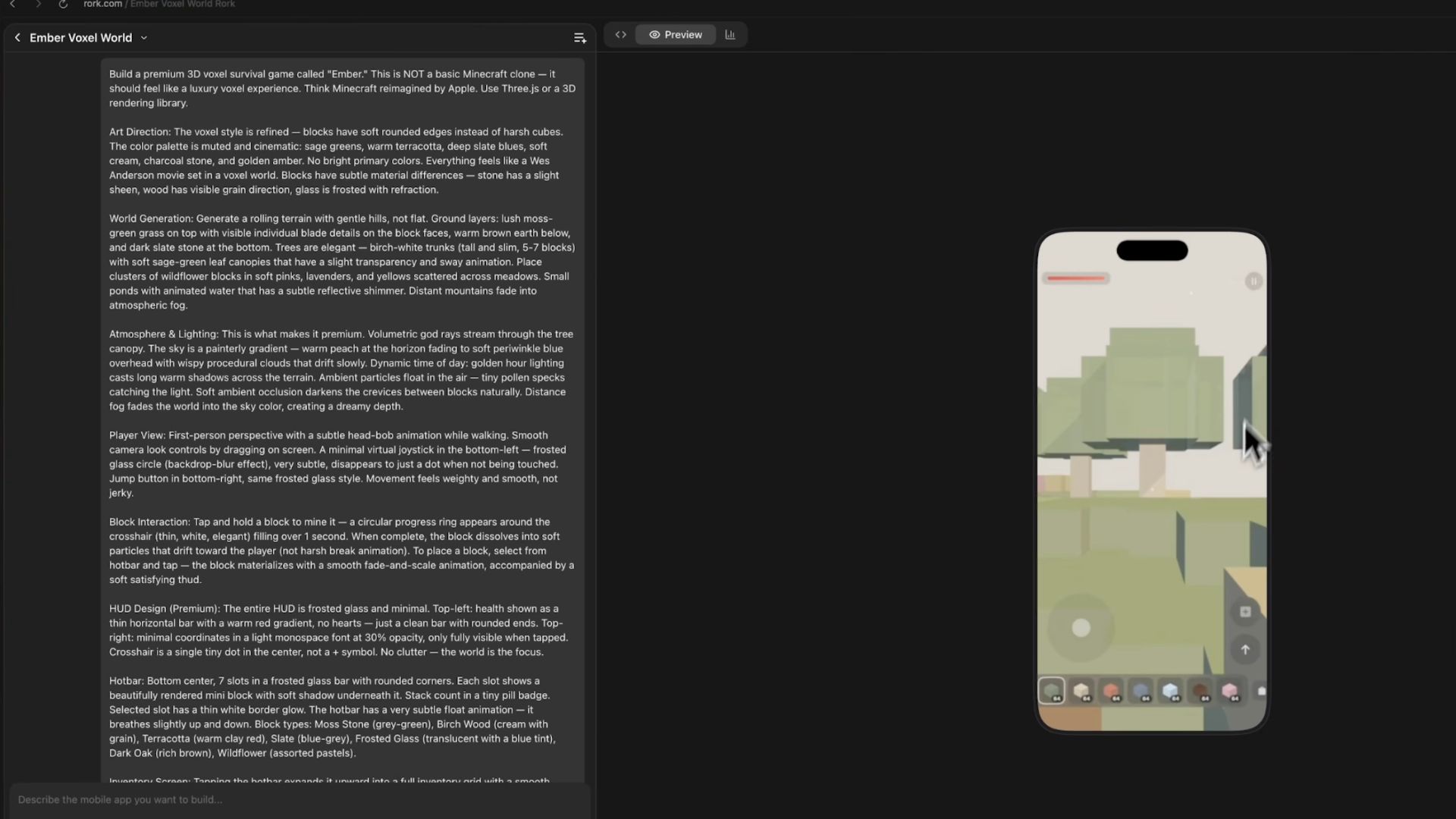This screenshot has width=1456, height=819.
Task: Open the code view icon
Action: coord(620,35)
